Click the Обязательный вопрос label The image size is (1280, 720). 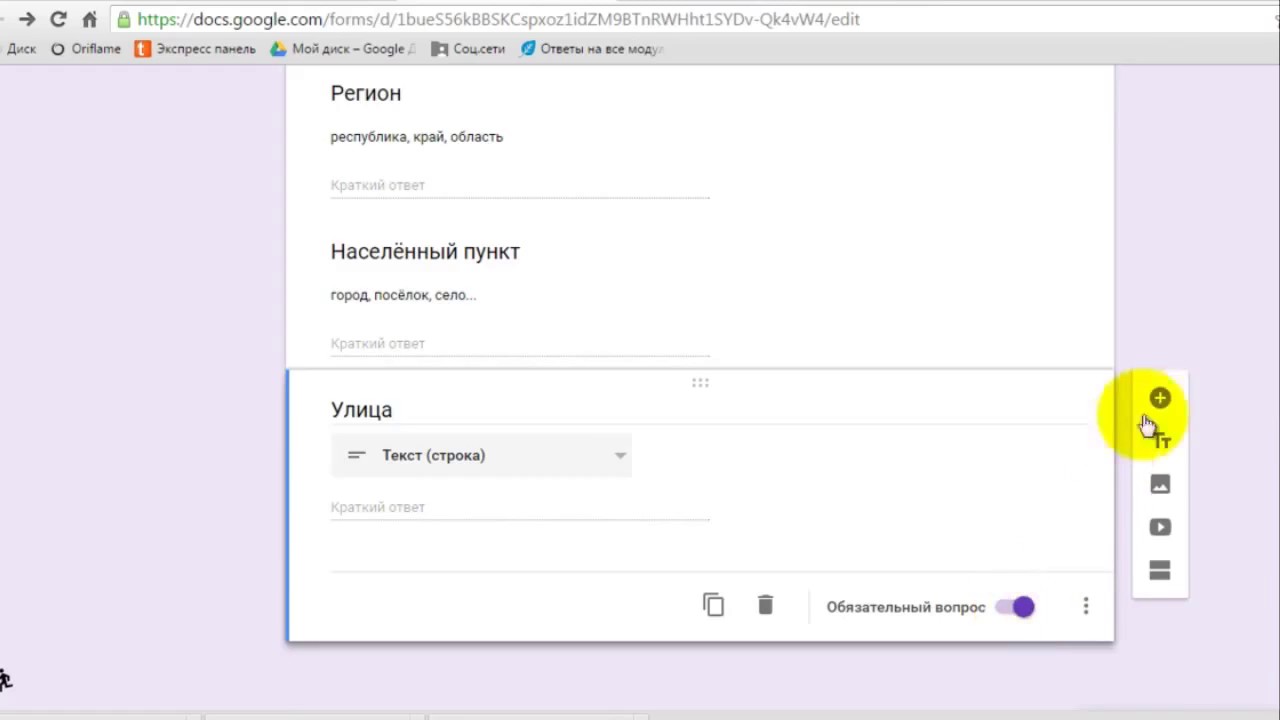click(x=906, y=607)
